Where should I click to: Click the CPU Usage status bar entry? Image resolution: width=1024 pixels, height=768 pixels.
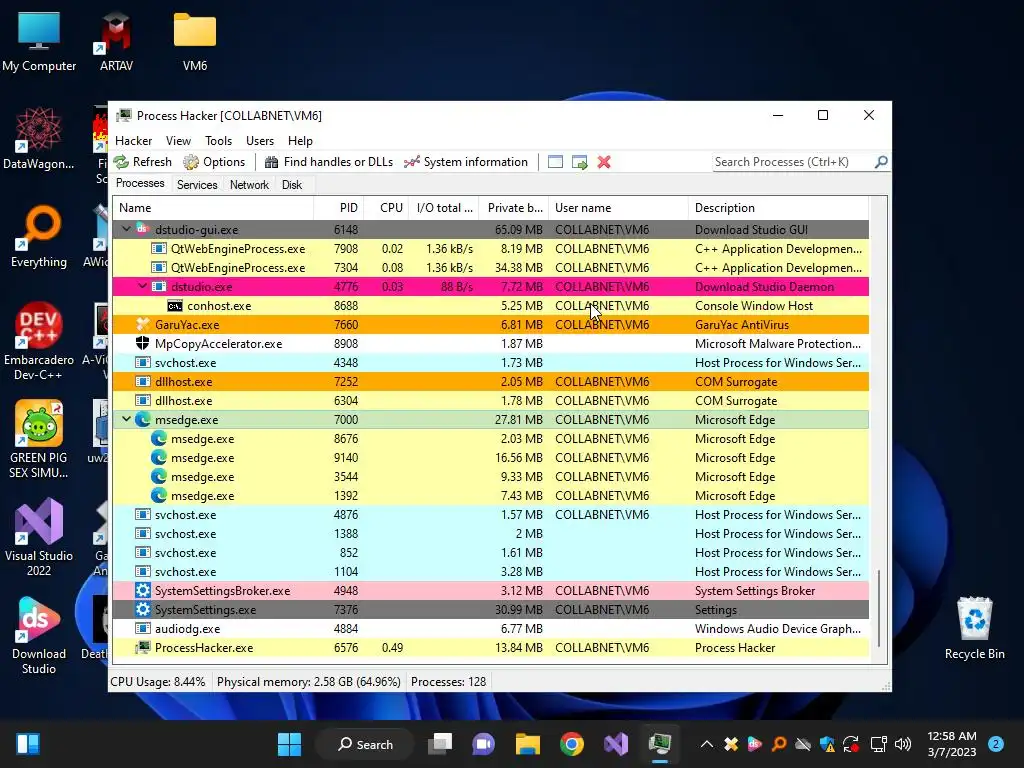[x=157, y=682]
